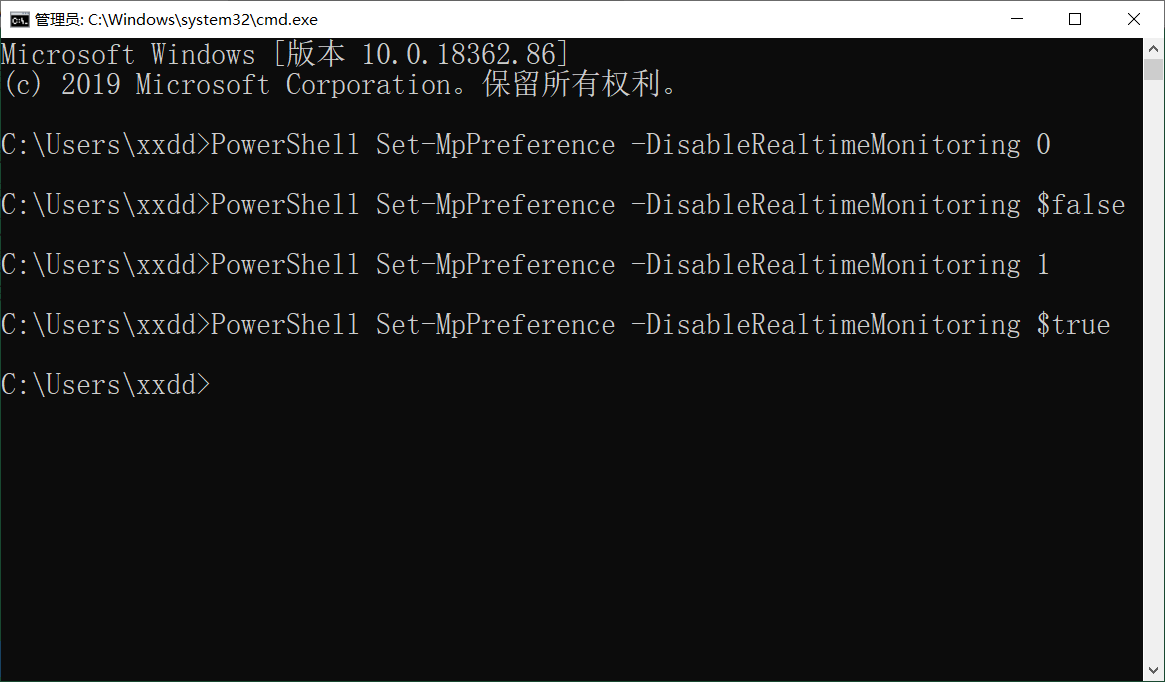The width and height of the screenshot is (1165, 682).
Task: Click the empty scrollbar track below thumb
Action: (1153, 369)
